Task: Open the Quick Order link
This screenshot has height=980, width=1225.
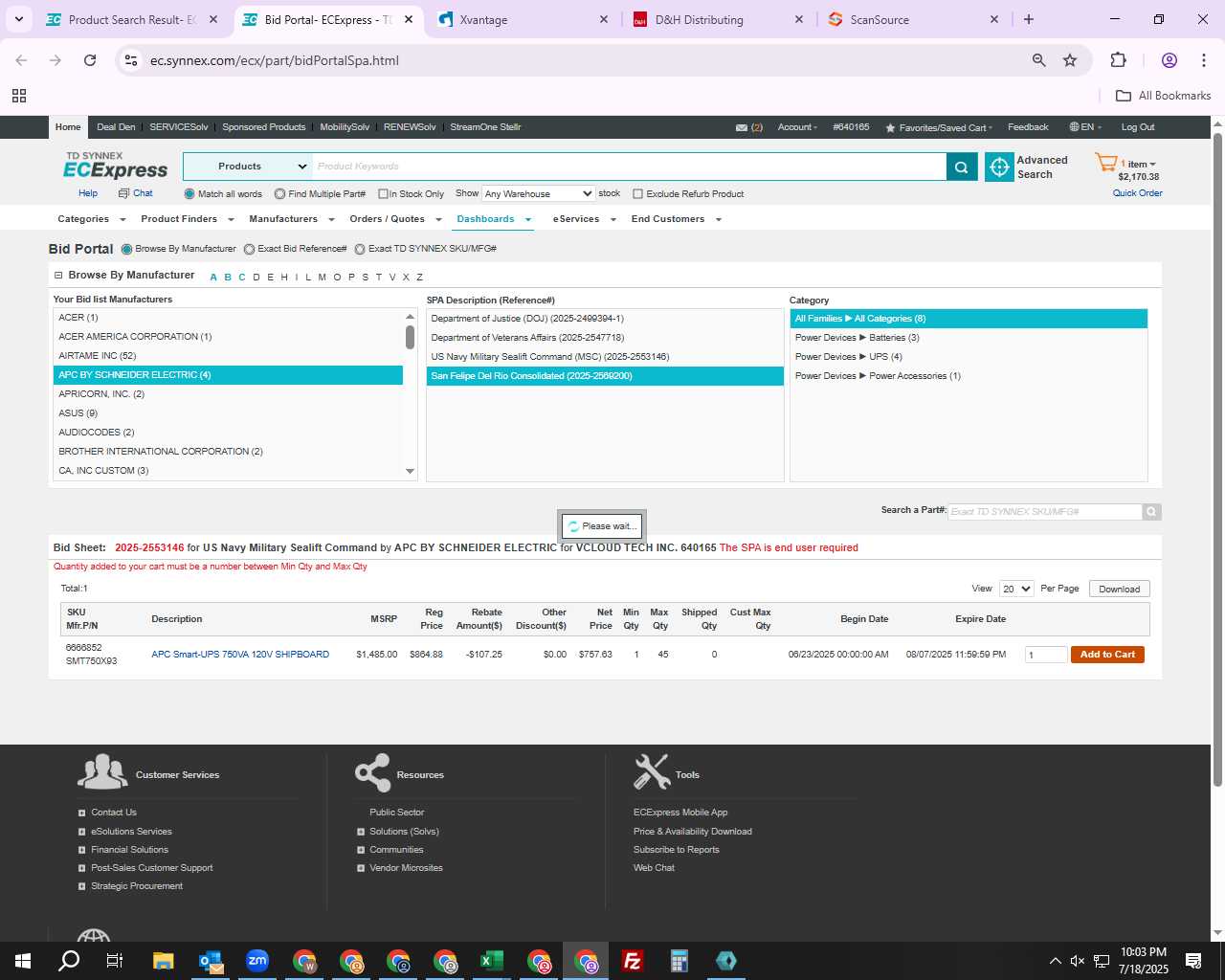Action: point(1137,193)
